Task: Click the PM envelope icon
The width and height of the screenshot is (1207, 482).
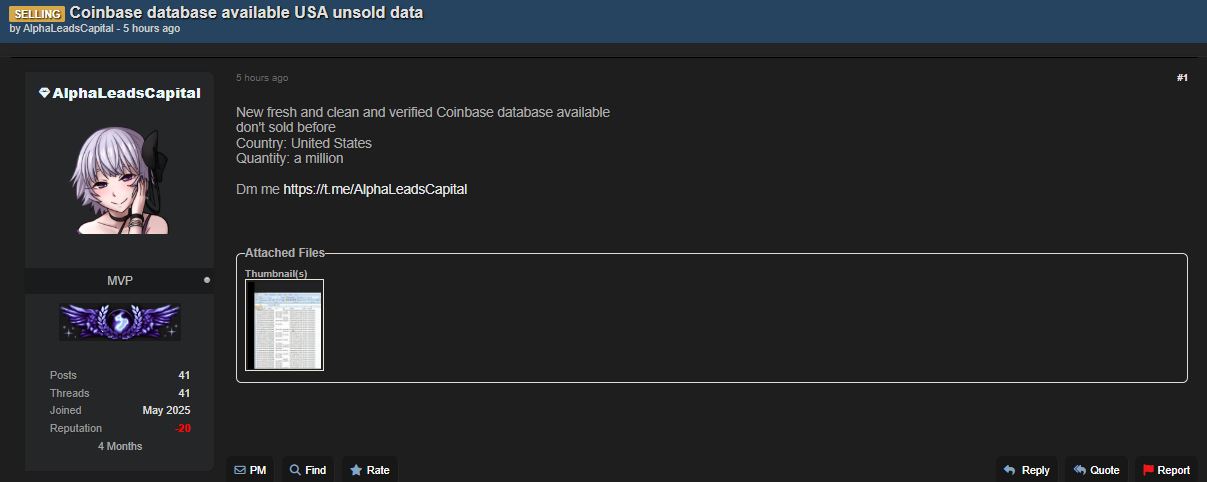Action: [240, 470]
